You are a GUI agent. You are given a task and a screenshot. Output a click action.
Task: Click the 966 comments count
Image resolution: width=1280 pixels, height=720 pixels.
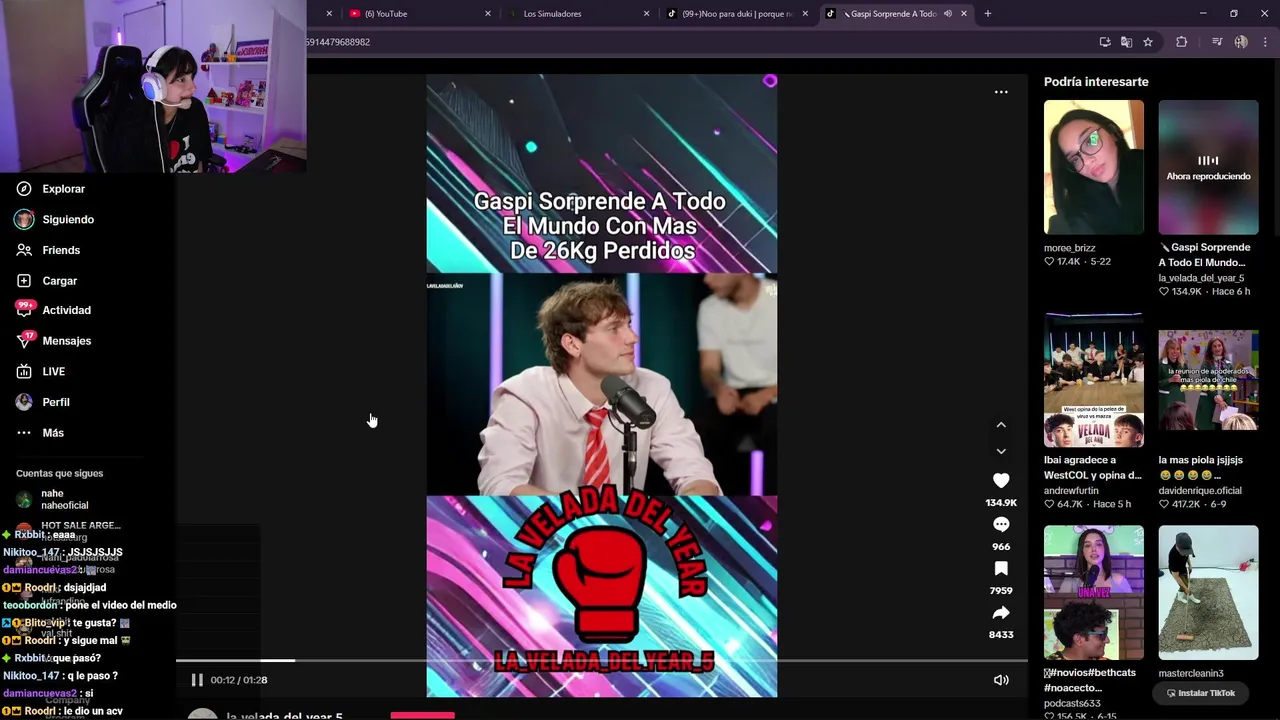(x=1001, y=547)
